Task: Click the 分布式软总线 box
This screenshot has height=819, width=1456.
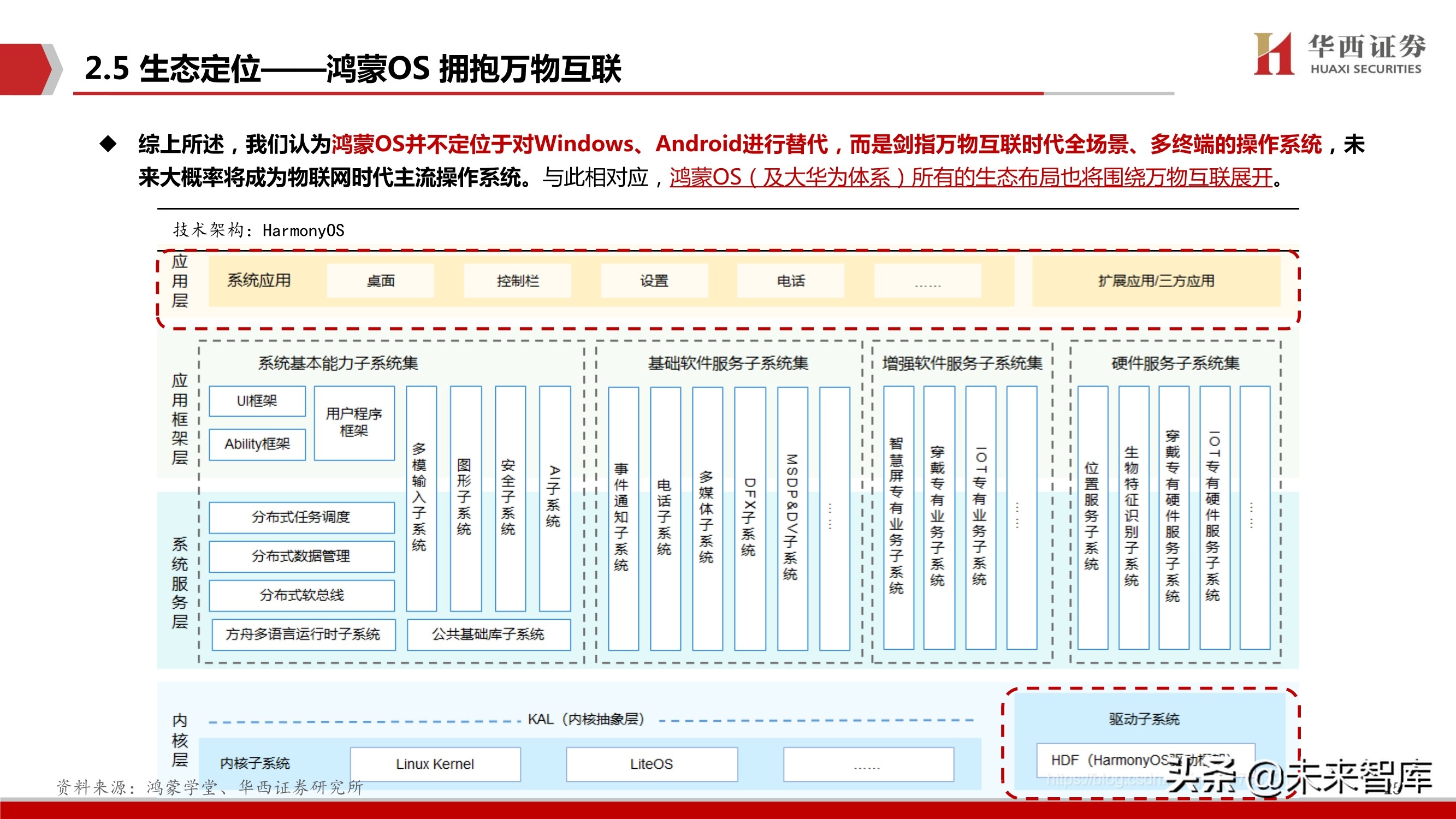Action: click(301, 595)
